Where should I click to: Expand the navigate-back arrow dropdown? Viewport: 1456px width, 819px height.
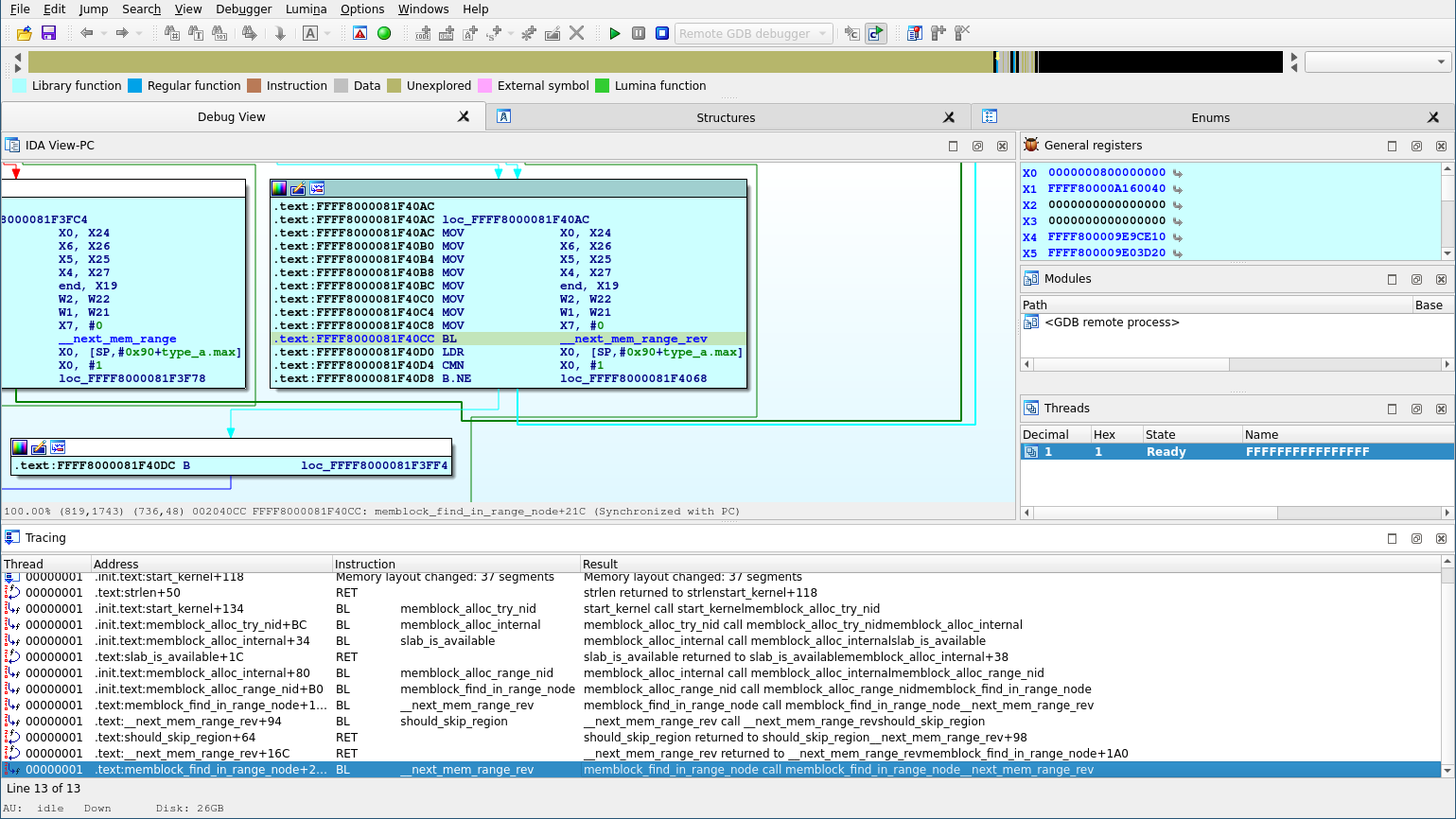point(102,33)
